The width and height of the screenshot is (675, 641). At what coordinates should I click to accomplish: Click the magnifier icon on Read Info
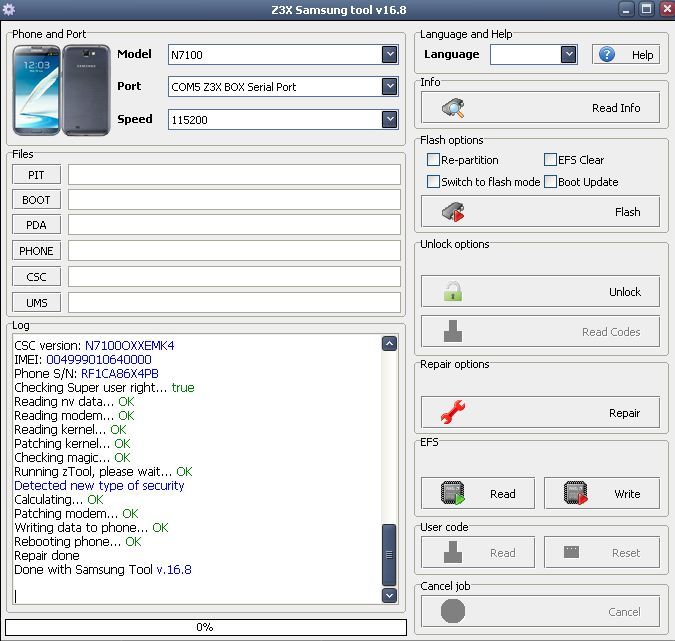tap(454, 108)
